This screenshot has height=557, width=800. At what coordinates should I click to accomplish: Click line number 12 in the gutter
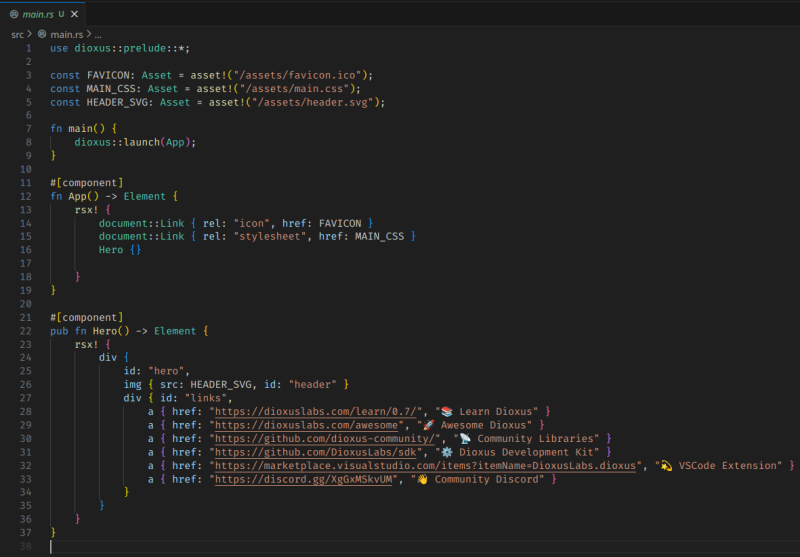[25, 197]
